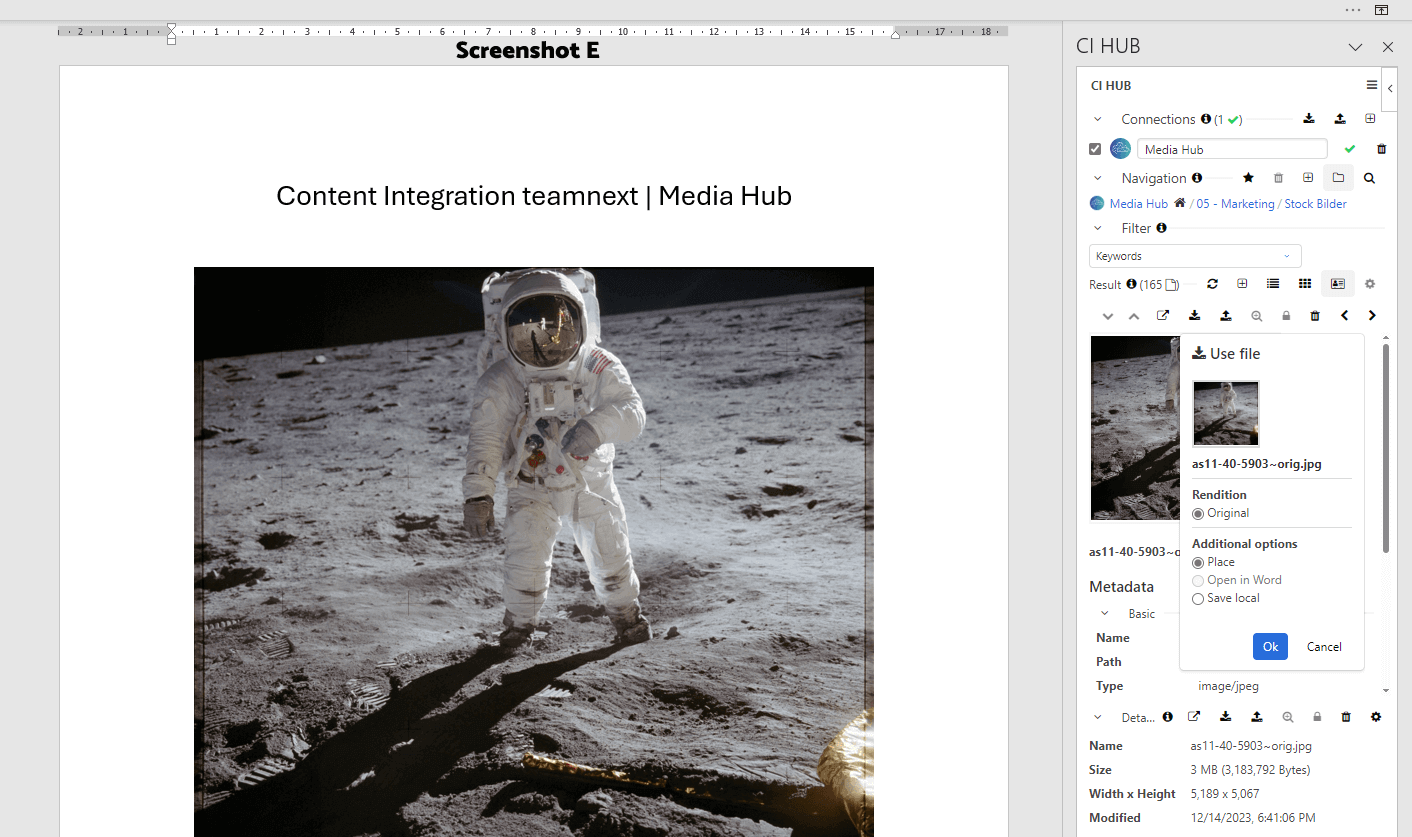1412x837 pixels.
Task: Click settings gear in the Details row
Action: [x=1376, y=717]
